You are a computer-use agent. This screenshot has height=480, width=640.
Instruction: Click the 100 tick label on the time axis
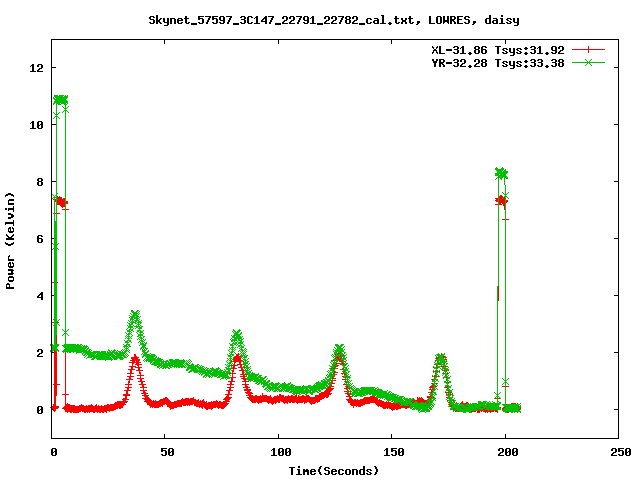click(x=279, y=453)
